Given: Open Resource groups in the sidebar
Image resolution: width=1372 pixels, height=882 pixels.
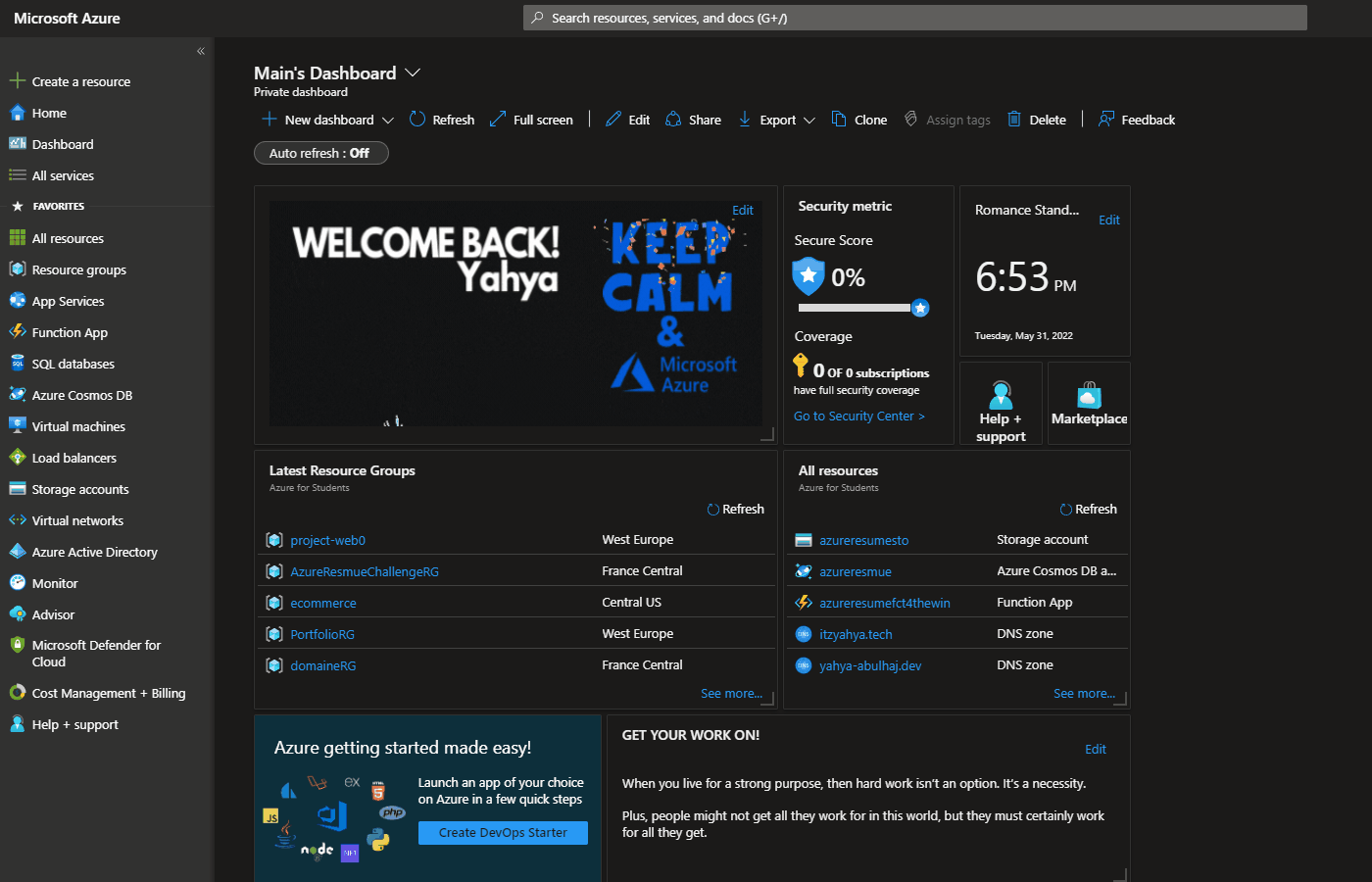Looking at the screenshot, I should click(78, 269).
